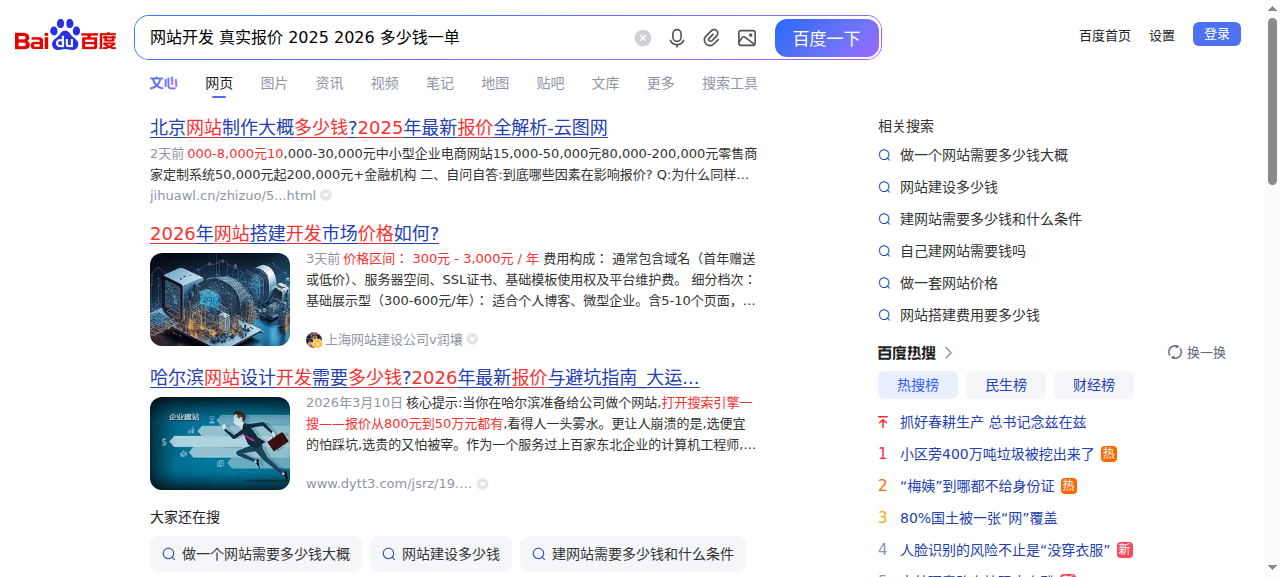Screen dimensions: 1280x577
Task: Click the page vertical scrollbar
Action: click(x=1272, y=100)
